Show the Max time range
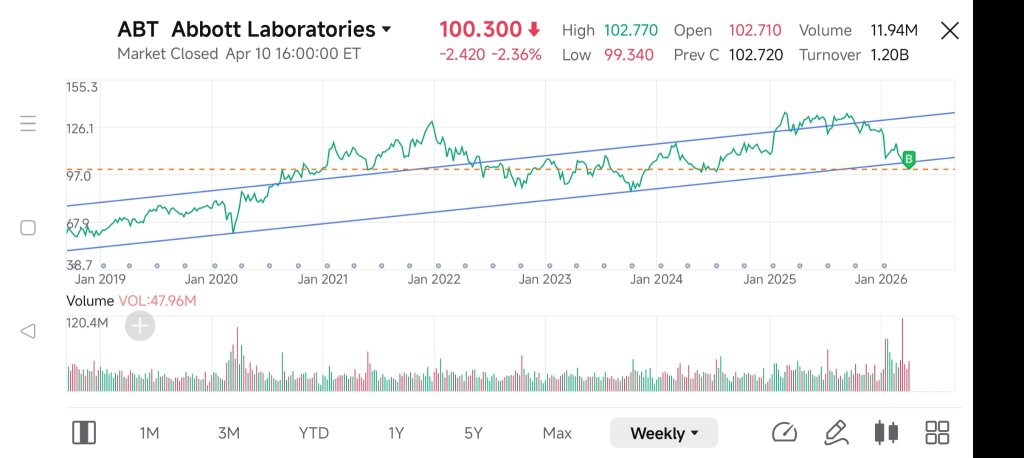Screen dimensions: 1024x458 [557, 433]
